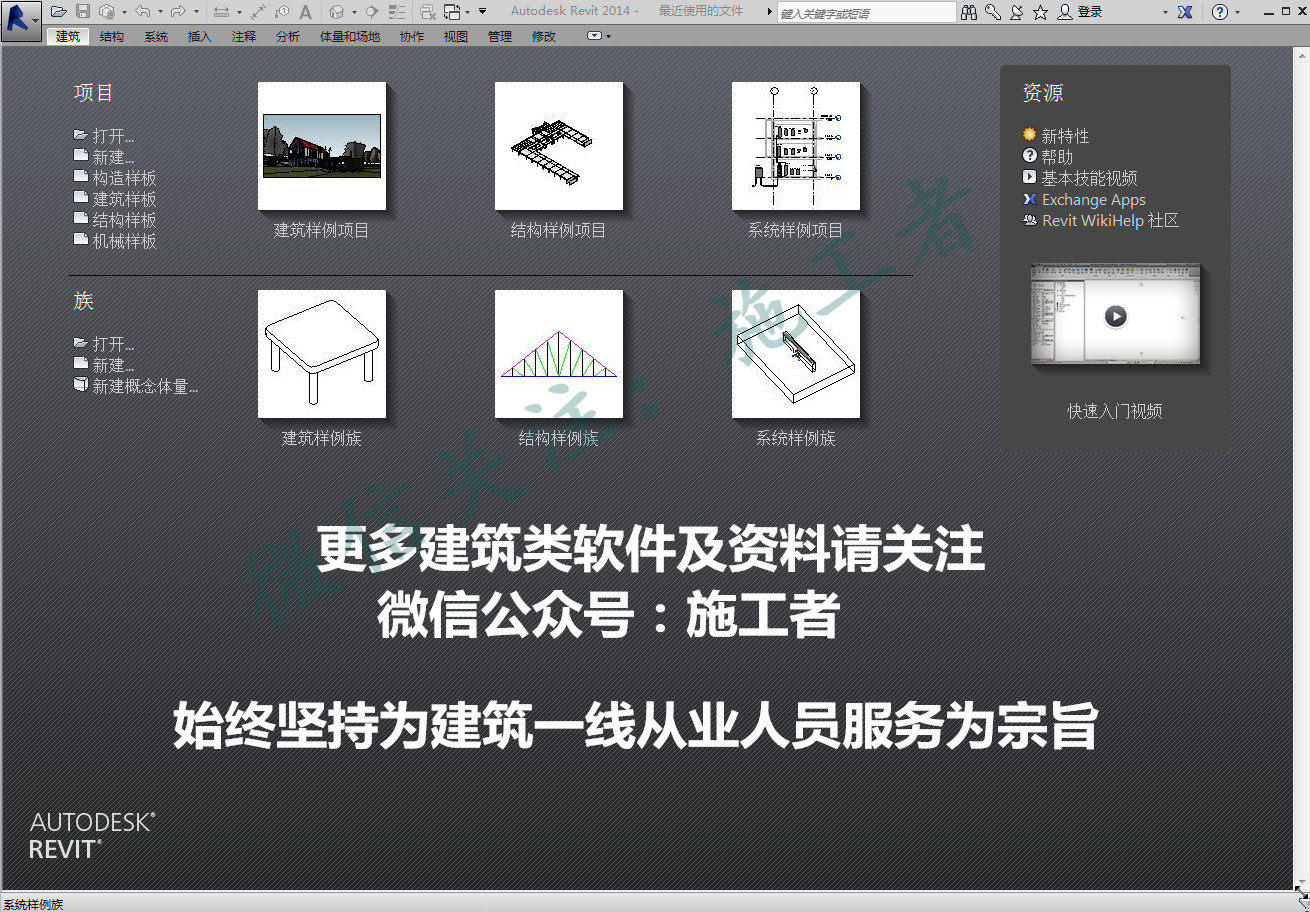Viewport: 1310px width, 912px height.
Task: Click the Thin Lines icon
Action: (x=396, y=11)
